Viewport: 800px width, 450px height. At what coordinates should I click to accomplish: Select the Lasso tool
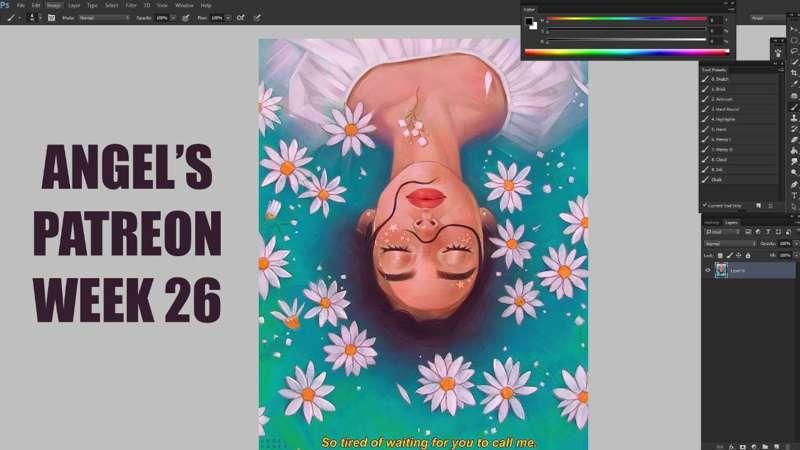pyautogui.click(x=794, y=51)
